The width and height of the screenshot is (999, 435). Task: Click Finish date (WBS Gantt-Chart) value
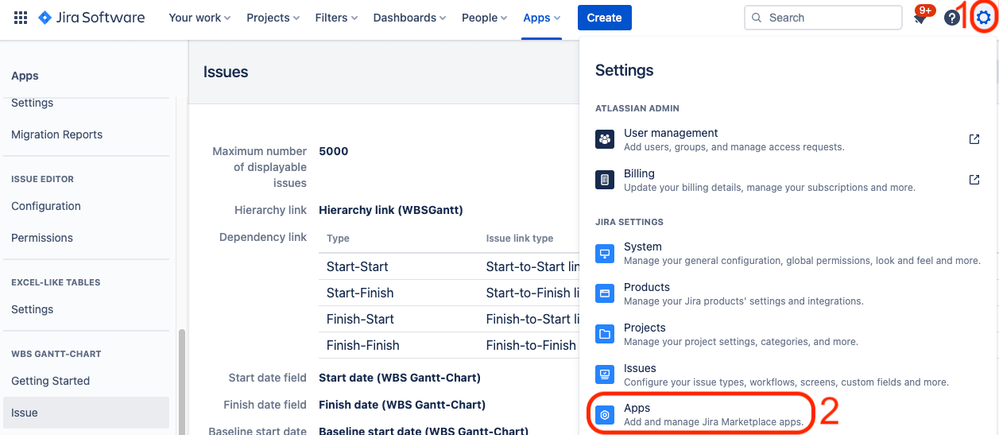click(x=402, y=404)
